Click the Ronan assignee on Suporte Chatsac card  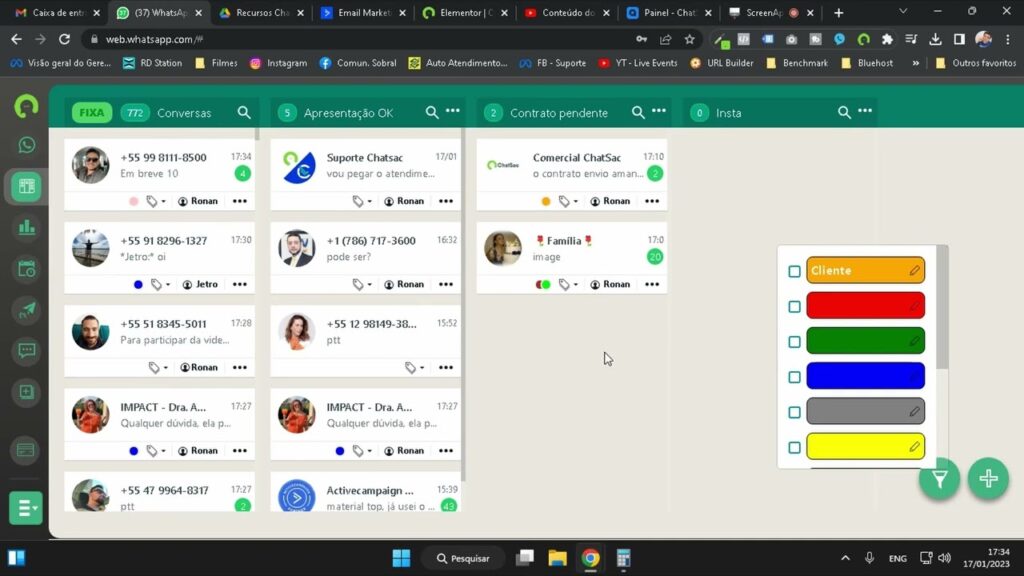404,201
